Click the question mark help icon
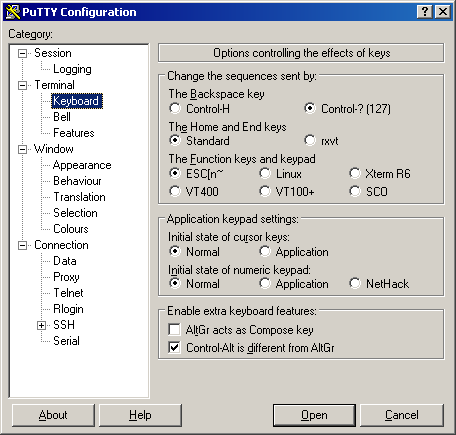Screen dimensions: 456x435 [425, 12]
